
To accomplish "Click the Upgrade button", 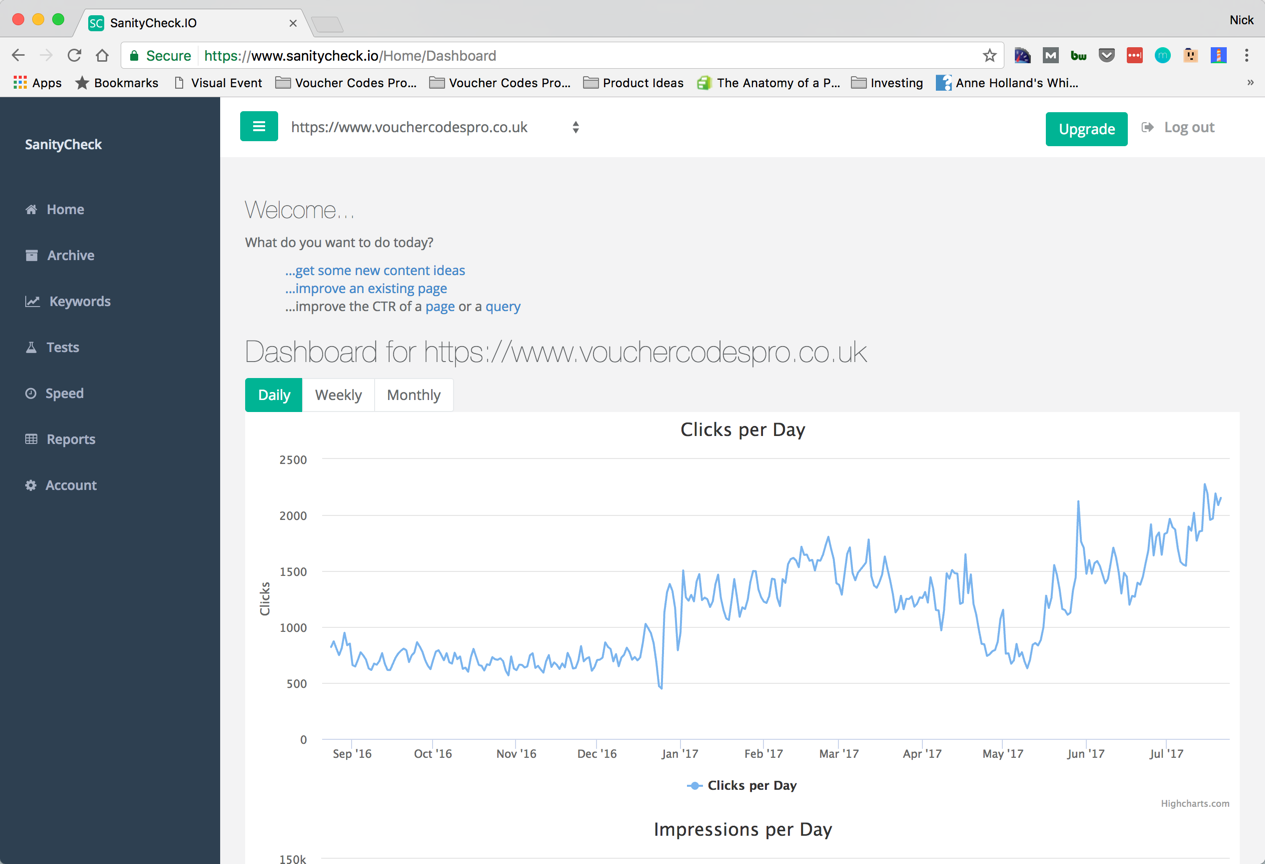I will [1086, 129].
